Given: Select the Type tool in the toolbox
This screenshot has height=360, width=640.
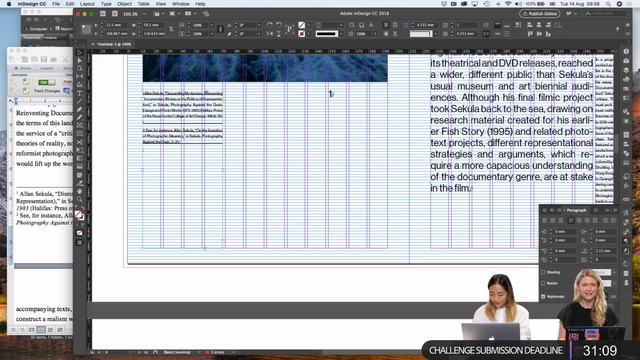Looking at the screenshot, I should pos(80,93).
